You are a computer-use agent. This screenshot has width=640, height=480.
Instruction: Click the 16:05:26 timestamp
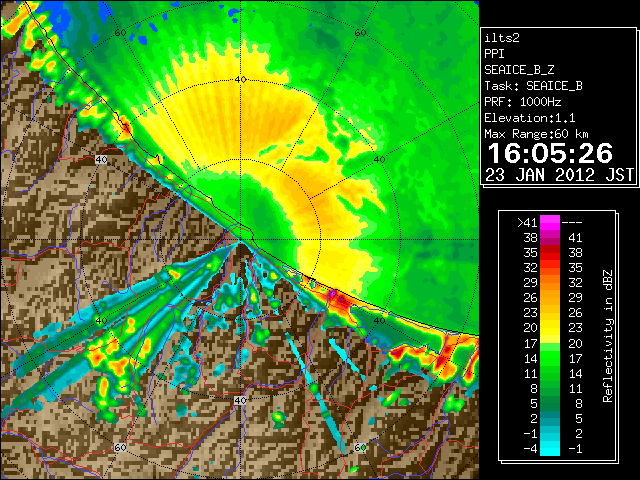[x=550, y=153]
